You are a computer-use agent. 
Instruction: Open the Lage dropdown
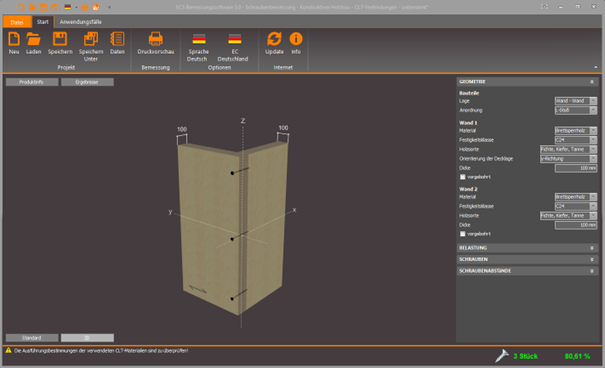pos(576,101)
